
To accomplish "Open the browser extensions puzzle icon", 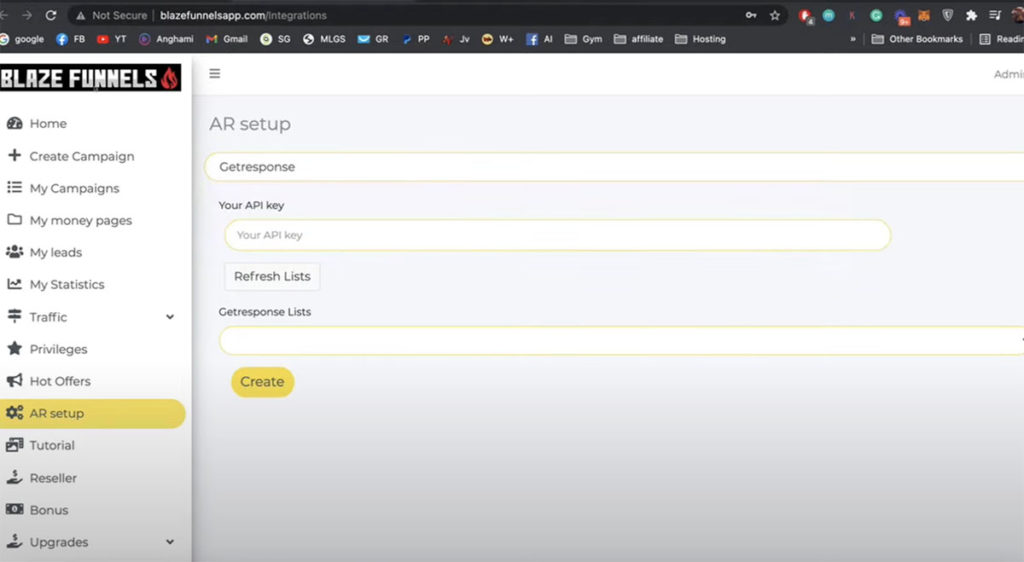I will click(x=971, y=15).
